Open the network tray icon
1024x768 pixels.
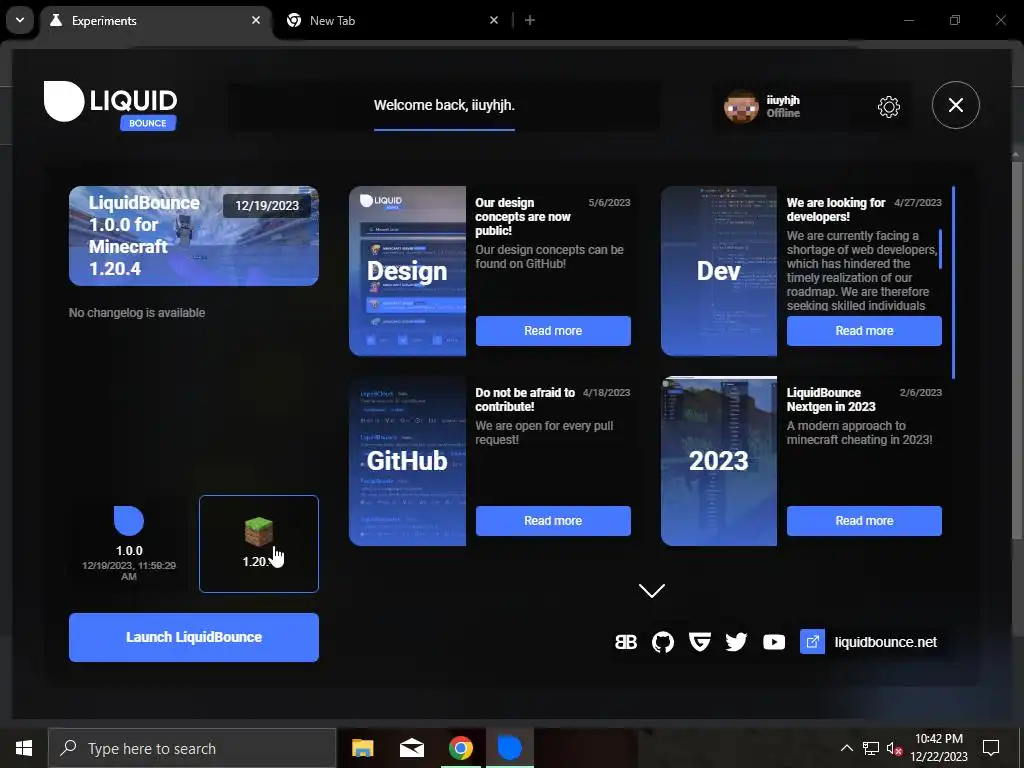871,748
